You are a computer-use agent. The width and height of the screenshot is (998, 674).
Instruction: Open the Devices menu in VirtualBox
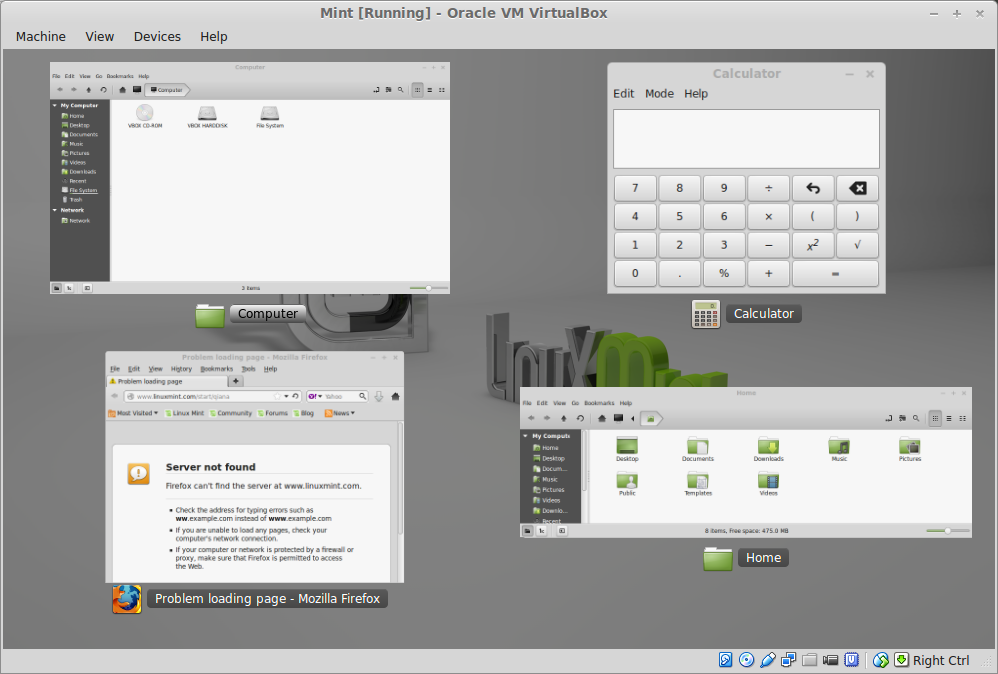tap(157, 36)
